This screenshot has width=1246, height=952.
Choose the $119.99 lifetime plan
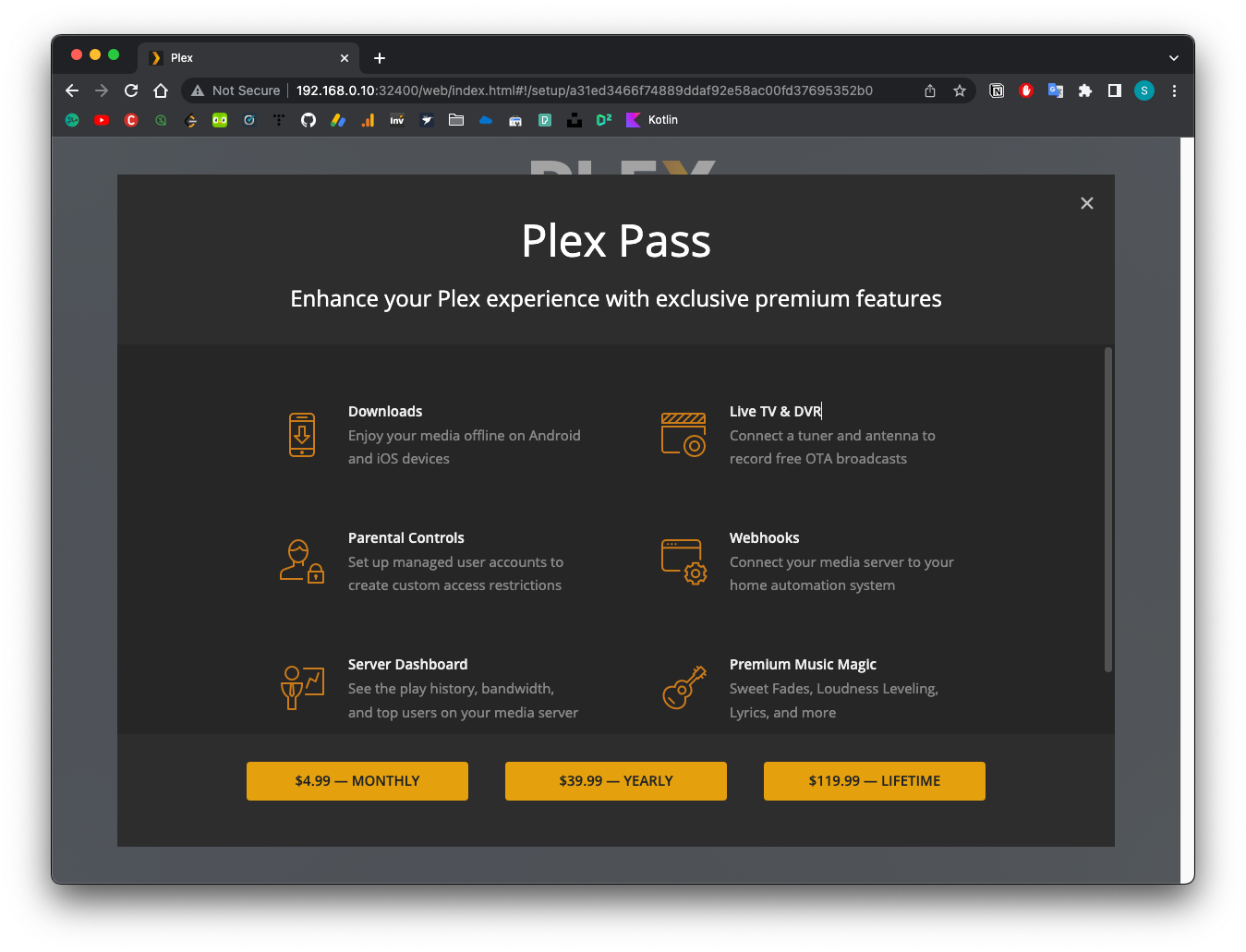click(x=875, y=781)
